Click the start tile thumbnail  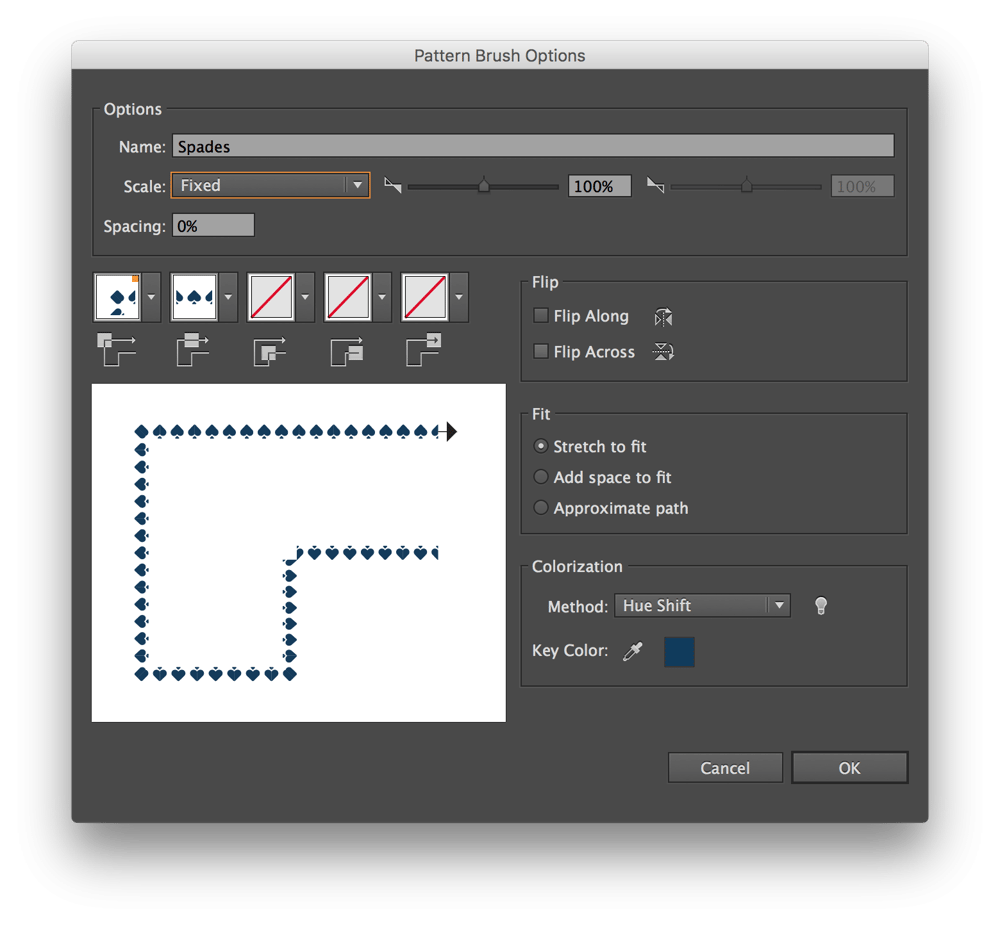coord(347,297)
